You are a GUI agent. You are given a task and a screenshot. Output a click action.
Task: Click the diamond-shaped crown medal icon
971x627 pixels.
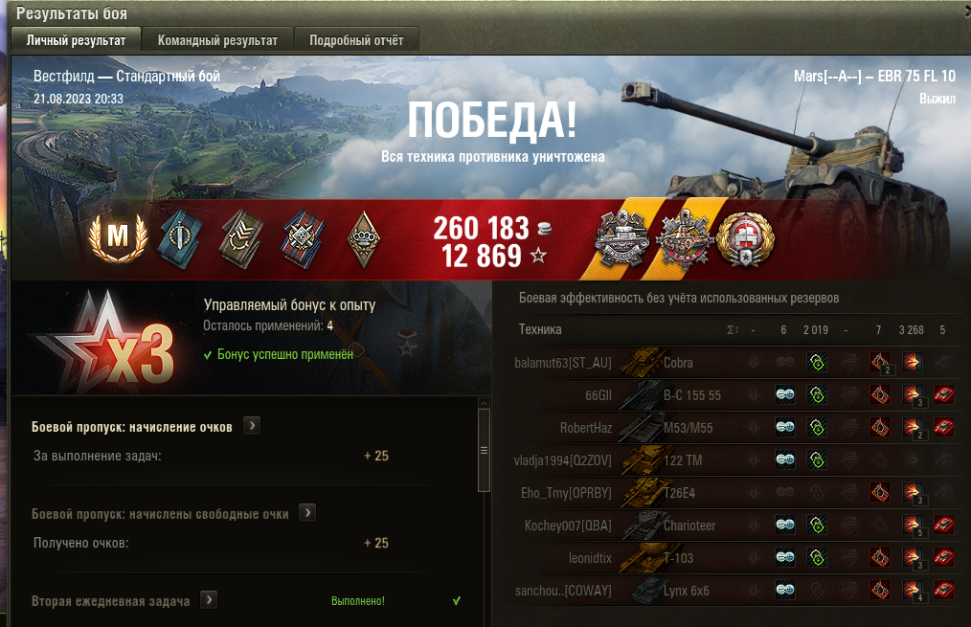pos(364,239)
